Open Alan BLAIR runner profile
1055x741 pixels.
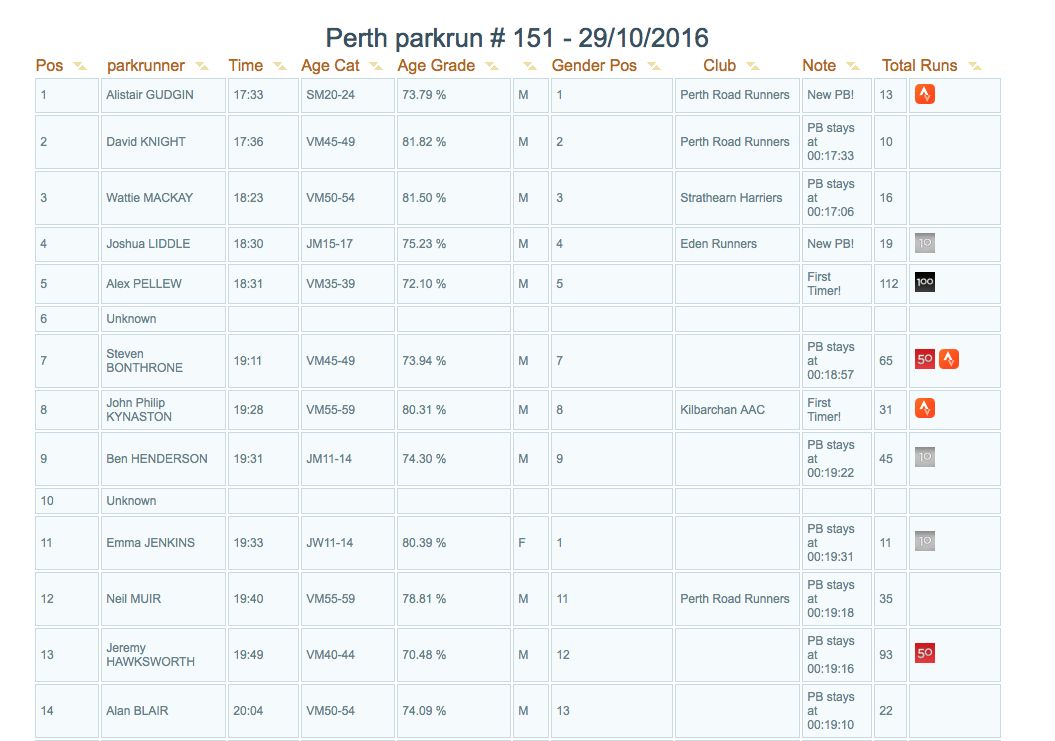(x=137, y=711)
